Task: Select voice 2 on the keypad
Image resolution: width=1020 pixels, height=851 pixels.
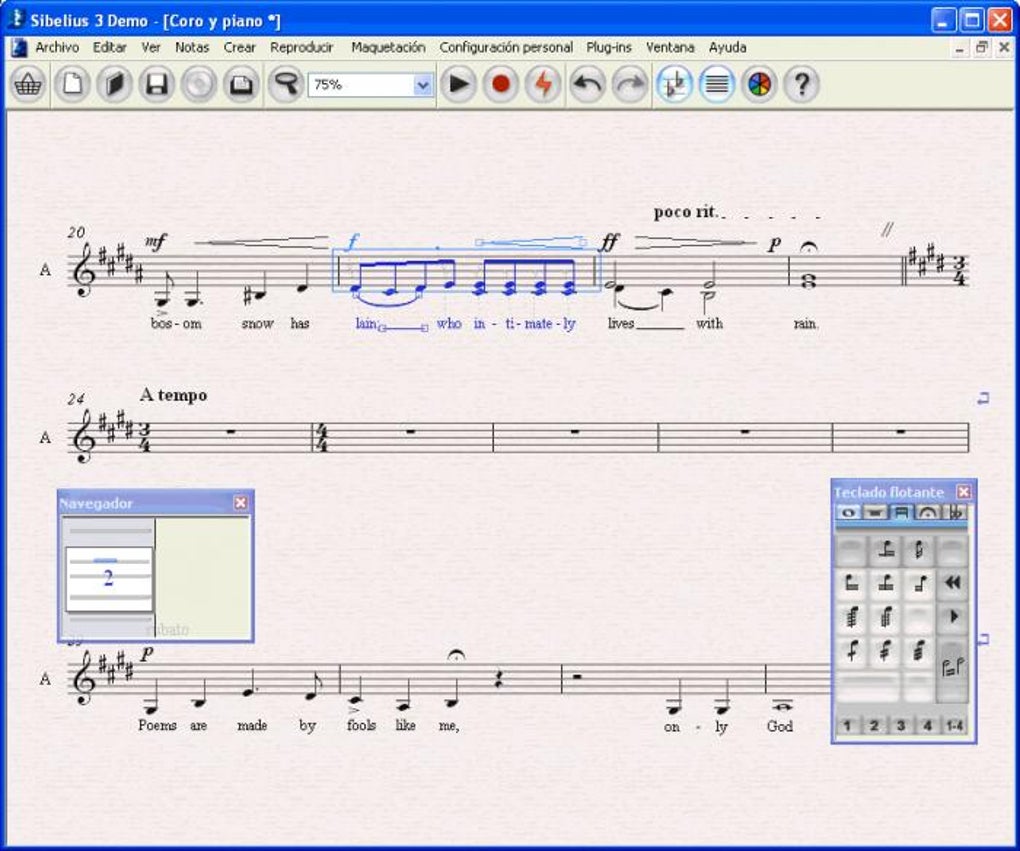Action: click(874, 725)
